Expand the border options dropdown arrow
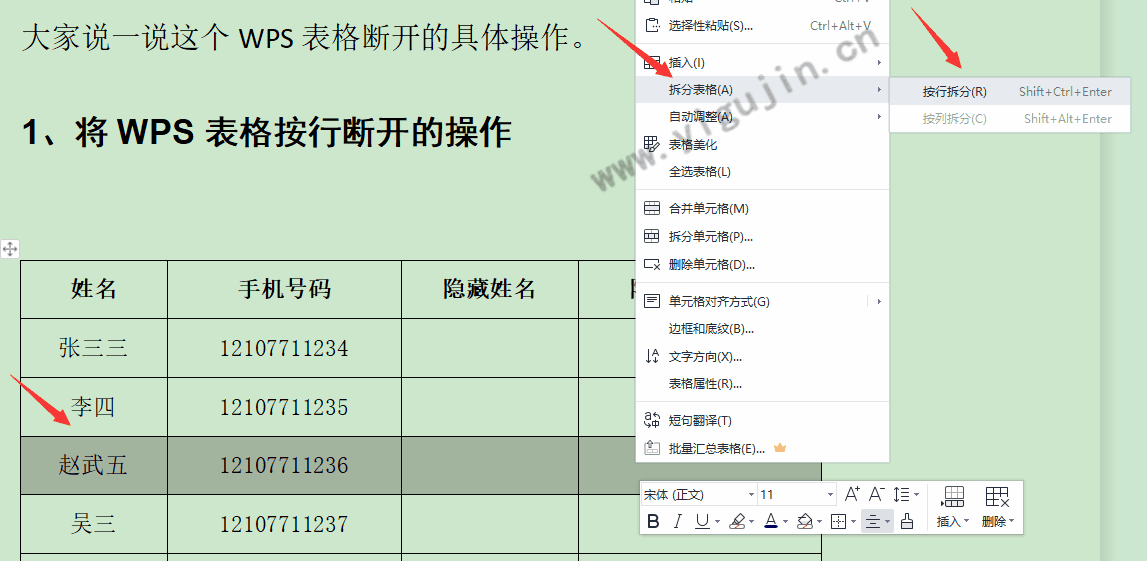Screen dimensions: 1147x561 pos(853,522)
